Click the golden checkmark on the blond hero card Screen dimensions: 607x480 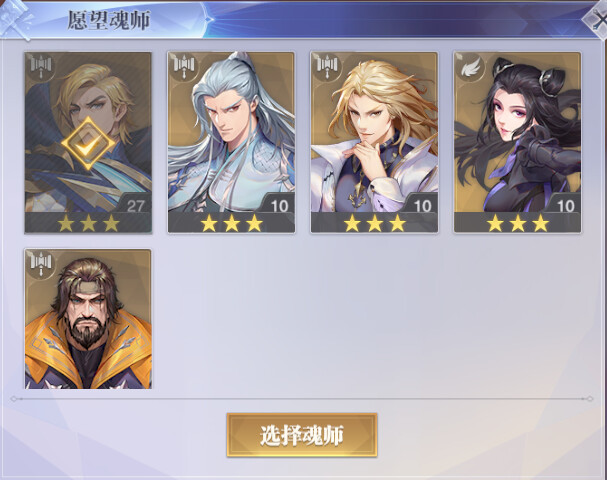point(88,144)
